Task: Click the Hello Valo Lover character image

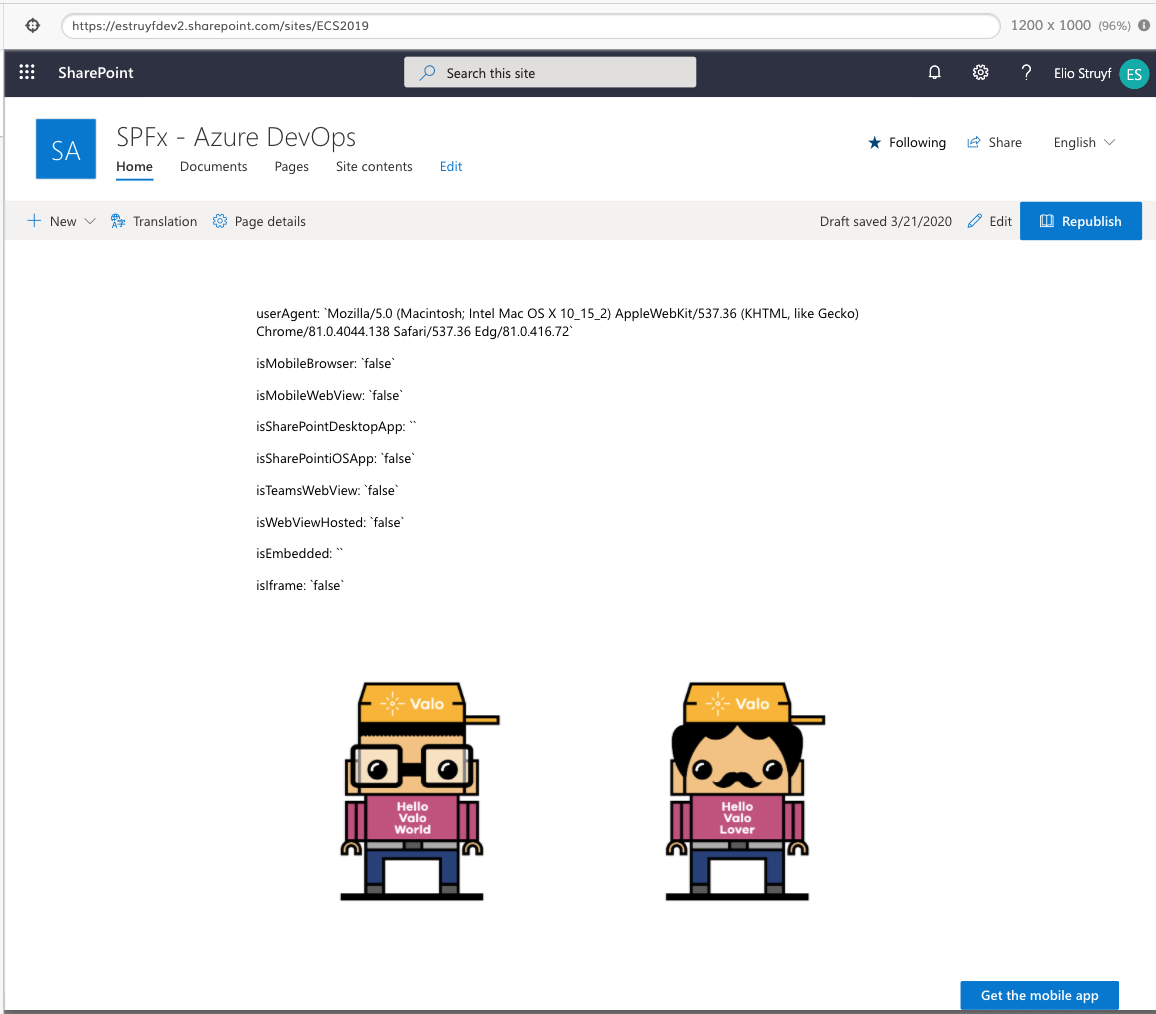Action: [x=745, y=791]
